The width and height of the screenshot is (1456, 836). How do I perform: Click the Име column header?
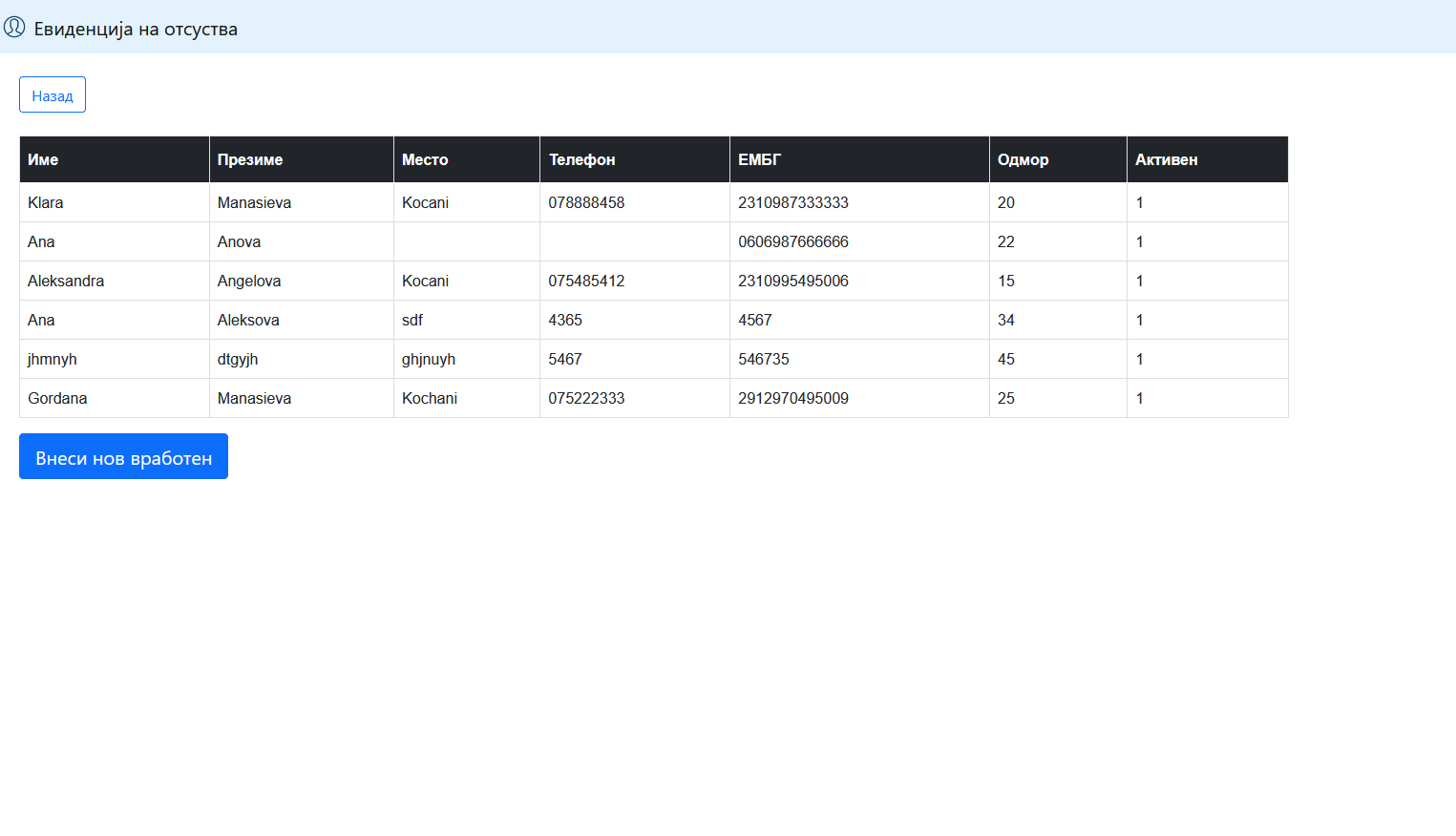[x=43, y=160]
